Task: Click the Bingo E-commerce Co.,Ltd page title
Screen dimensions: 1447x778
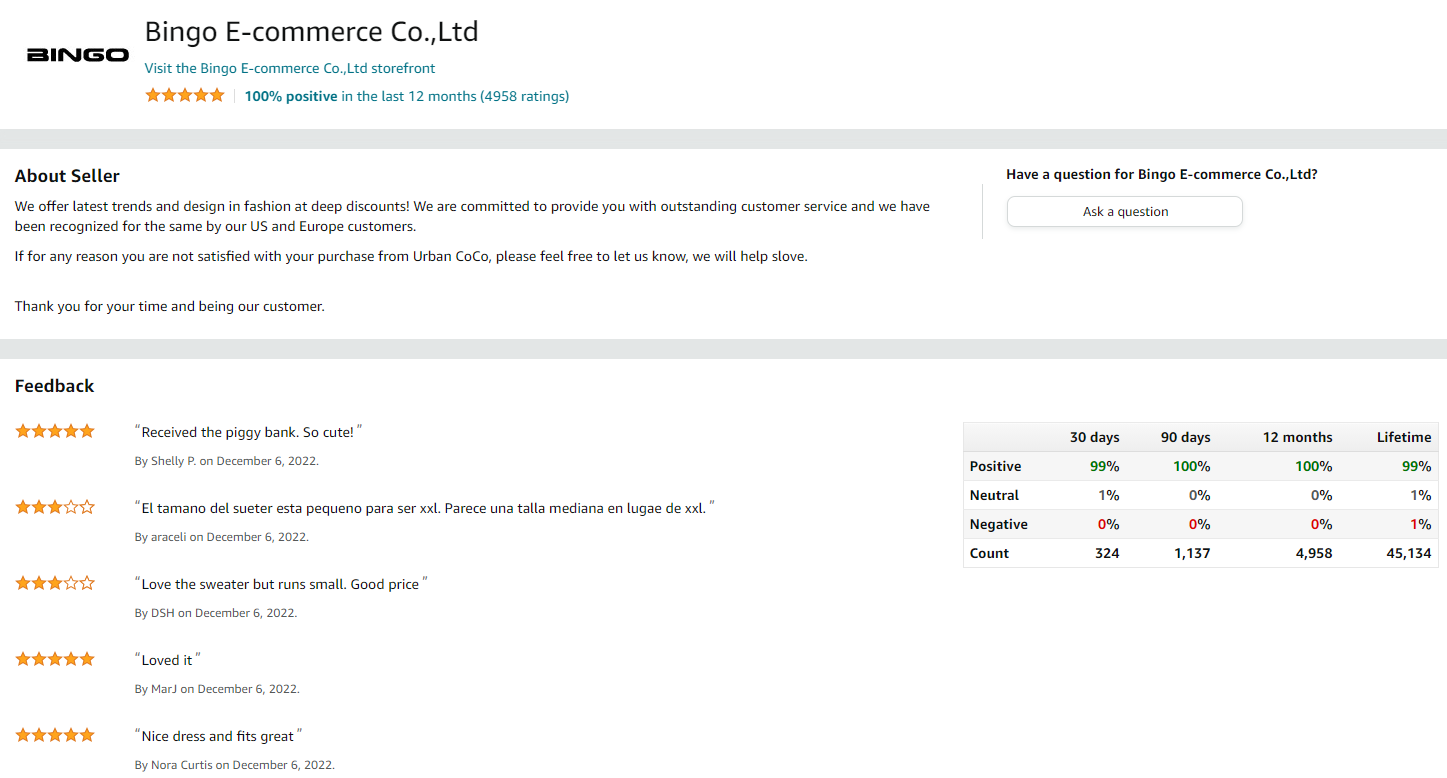Action: click(312, 32)
